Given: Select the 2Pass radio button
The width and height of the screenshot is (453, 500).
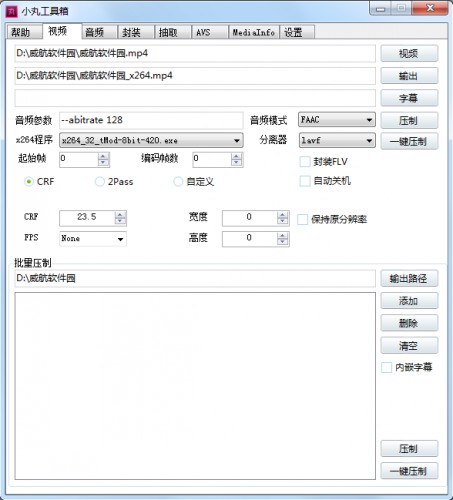Looking at the screenshot, I should [x=100, y=182].
